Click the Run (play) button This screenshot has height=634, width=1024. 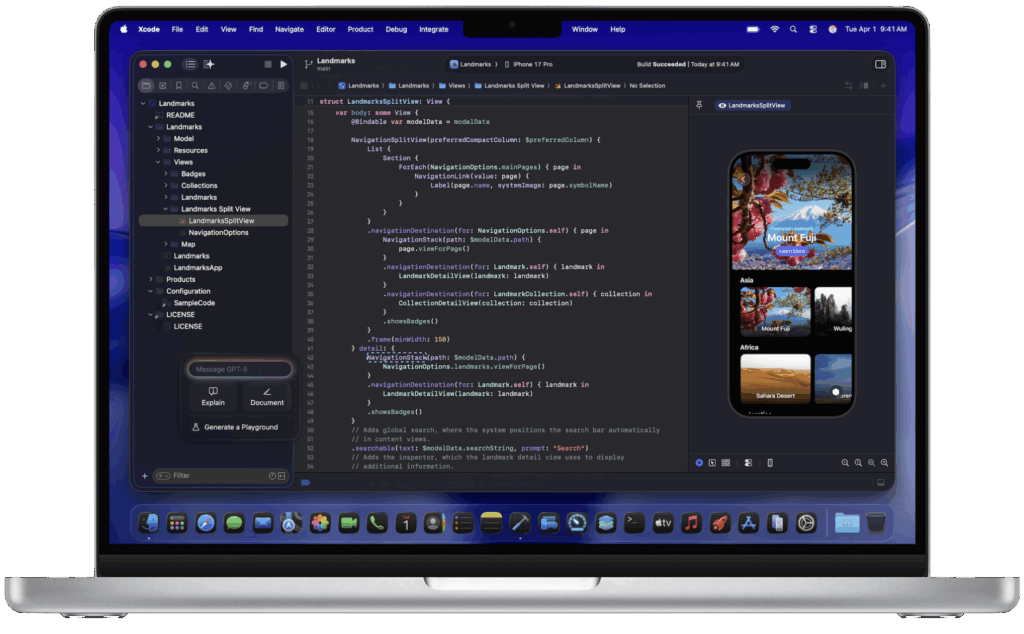click(284, 64)
